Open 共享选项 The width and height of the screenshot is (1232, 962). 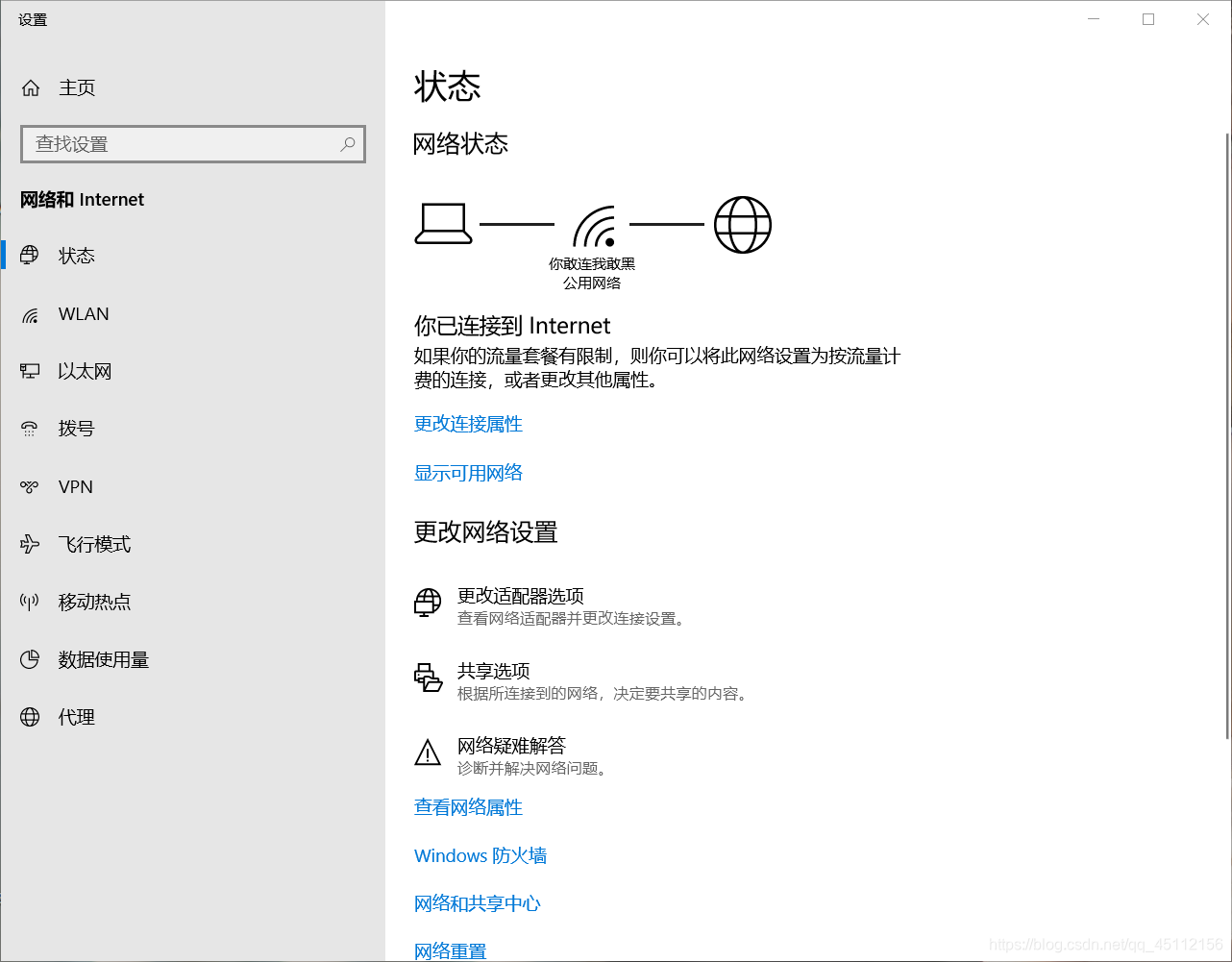tap(581, 681)
